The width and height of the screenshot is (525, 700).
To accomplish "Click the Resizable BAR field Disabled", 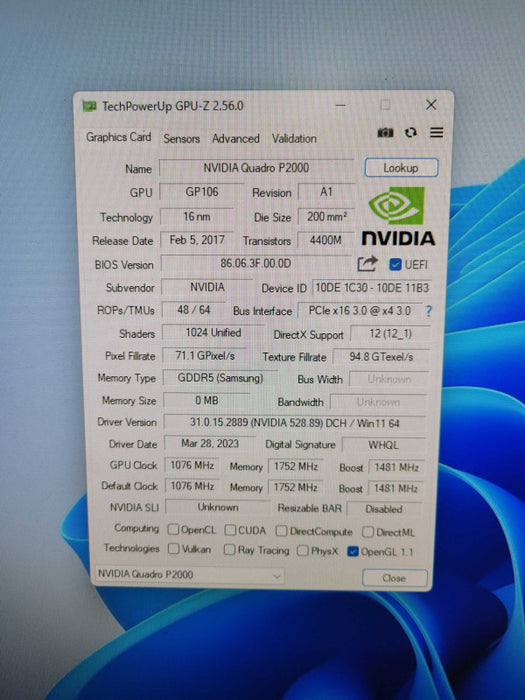I will pos(384,509).
